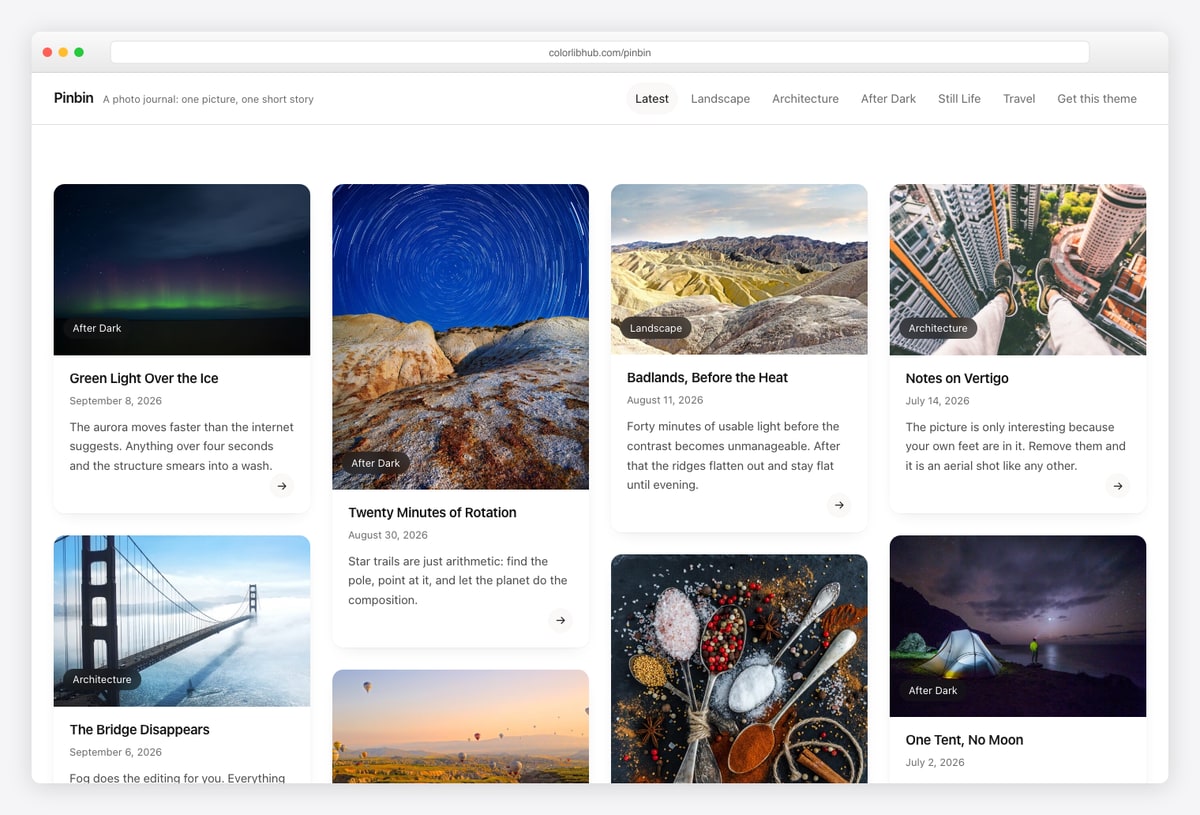This screenshot has height=815, width=1200.
Task: Click the date July 2, 2026
Action: [x=935, y=762]
